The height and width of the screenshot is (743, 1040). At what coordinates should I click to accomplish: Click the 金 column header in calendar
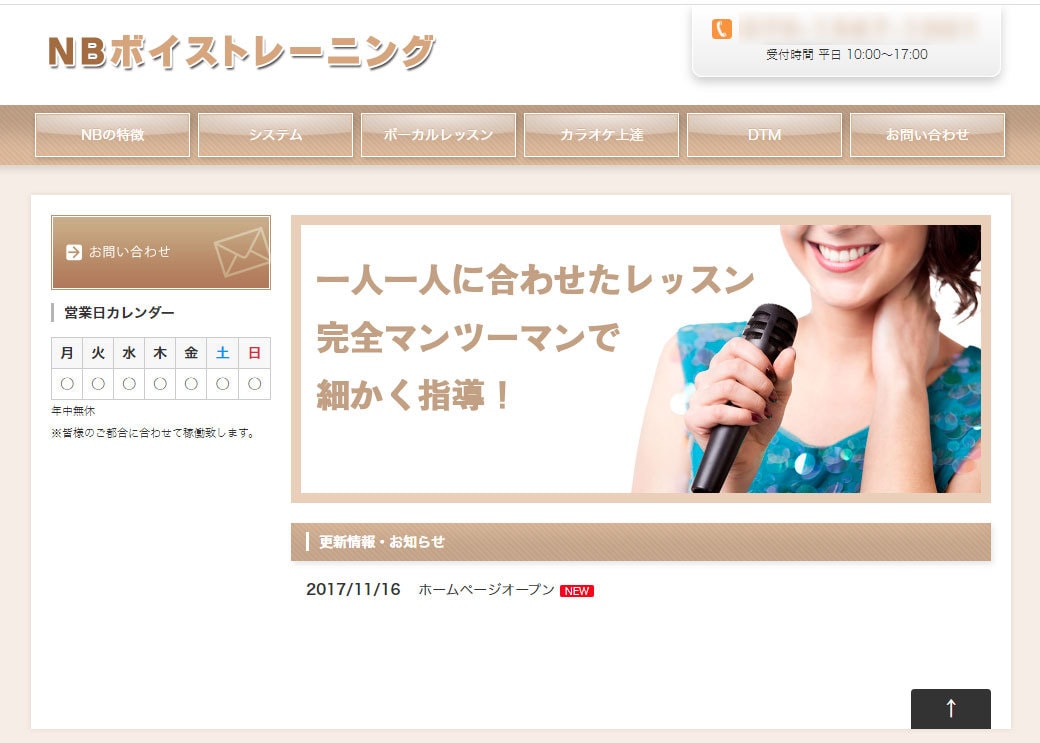coord(191,353)
